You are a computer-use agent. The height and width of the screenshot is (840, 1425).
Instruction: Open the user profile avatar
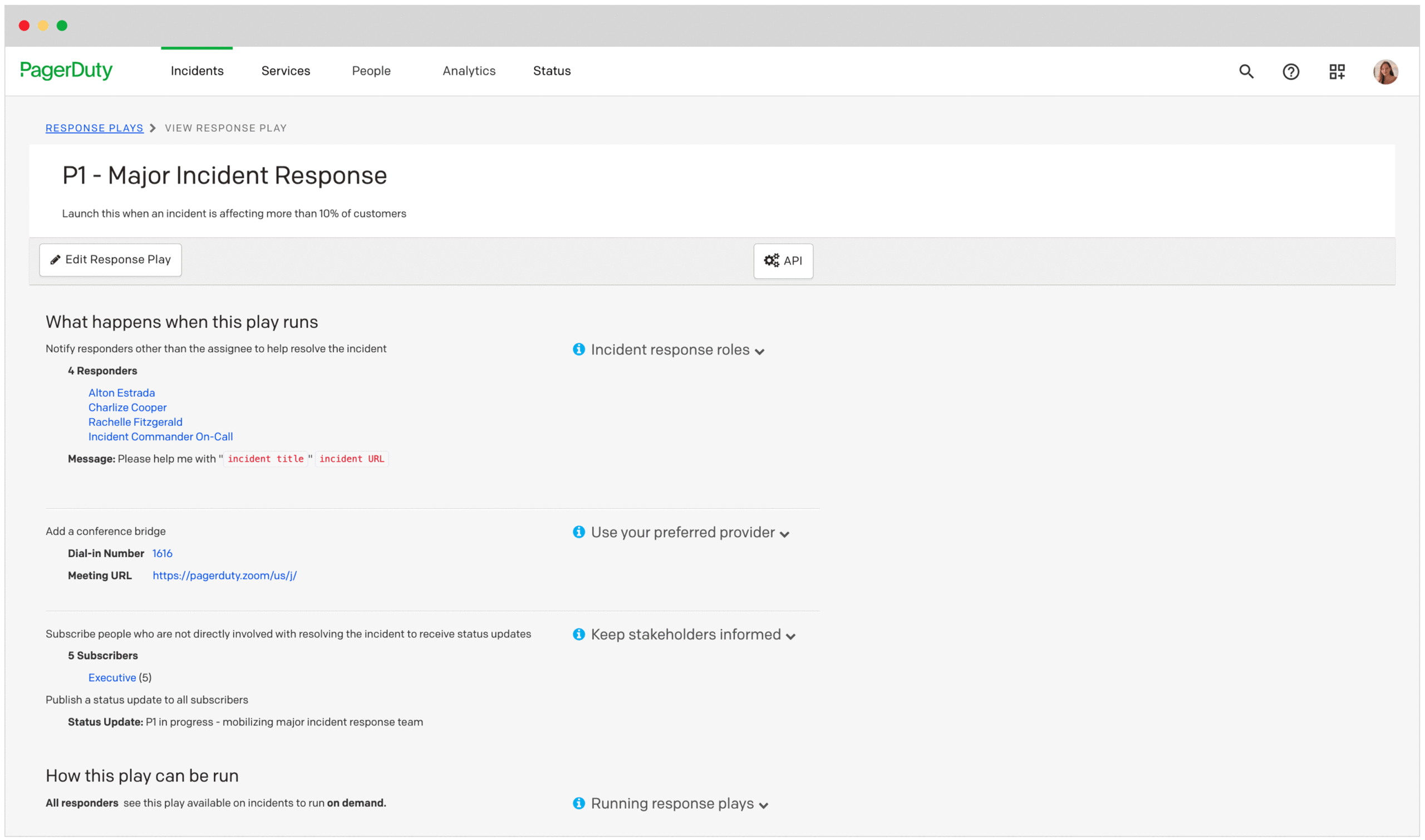coord(1385,72)
